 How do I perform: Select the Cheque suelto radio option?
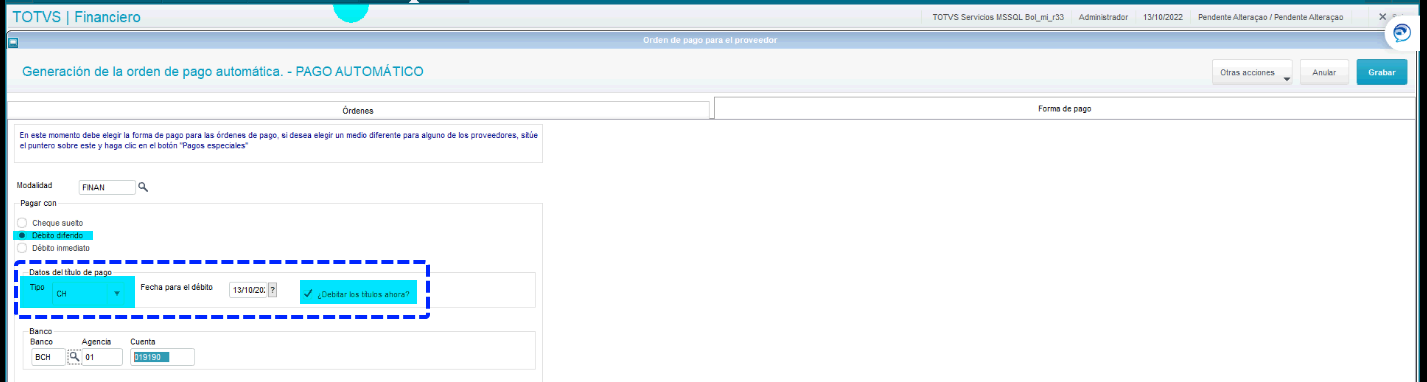click(22, 222)
